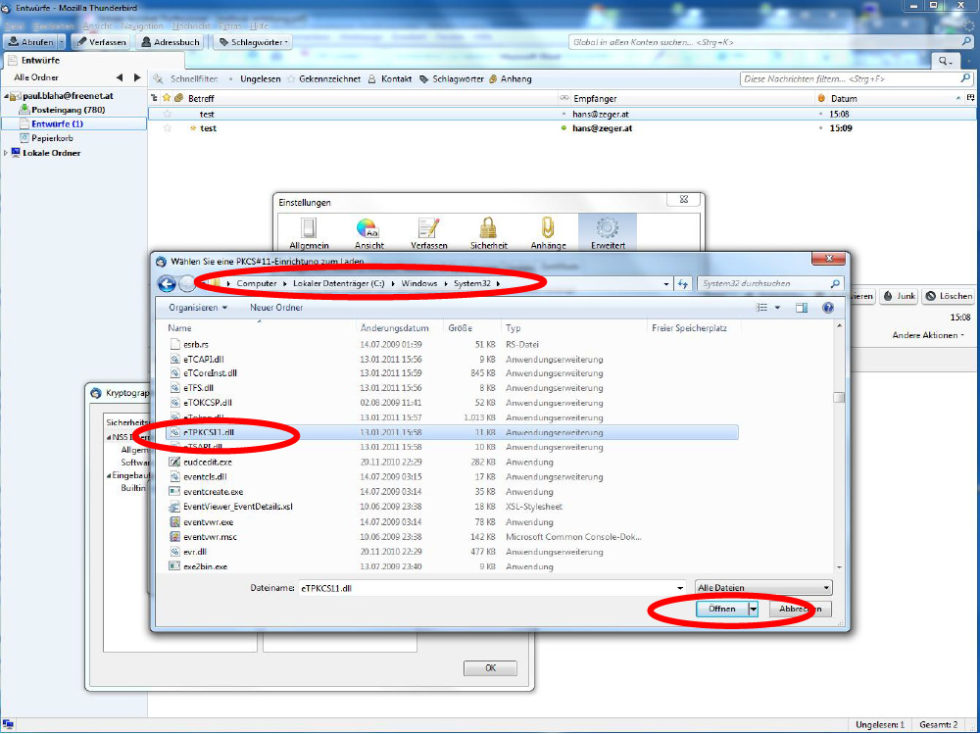Toggle the Gekennzeichnet quick filter

click(x=325, y=79)
